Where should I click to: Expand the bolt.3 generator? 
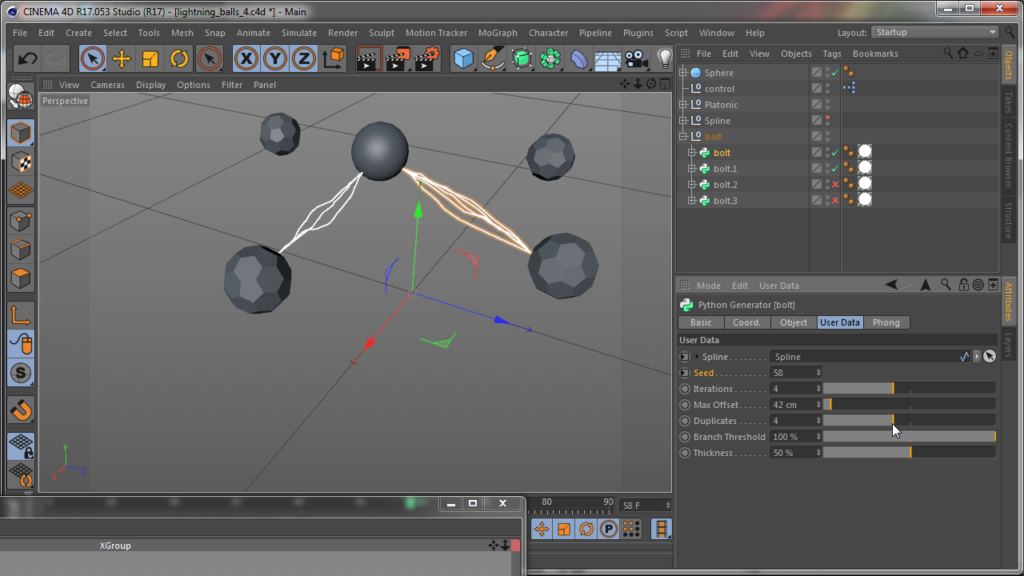coord(692,200)
